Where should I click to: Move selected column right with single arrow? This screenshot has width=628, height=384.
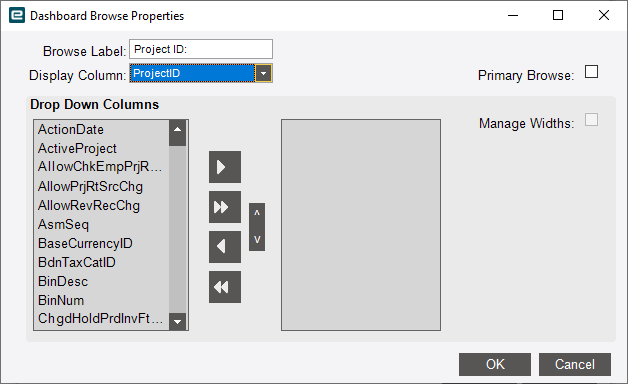point(225,167)
